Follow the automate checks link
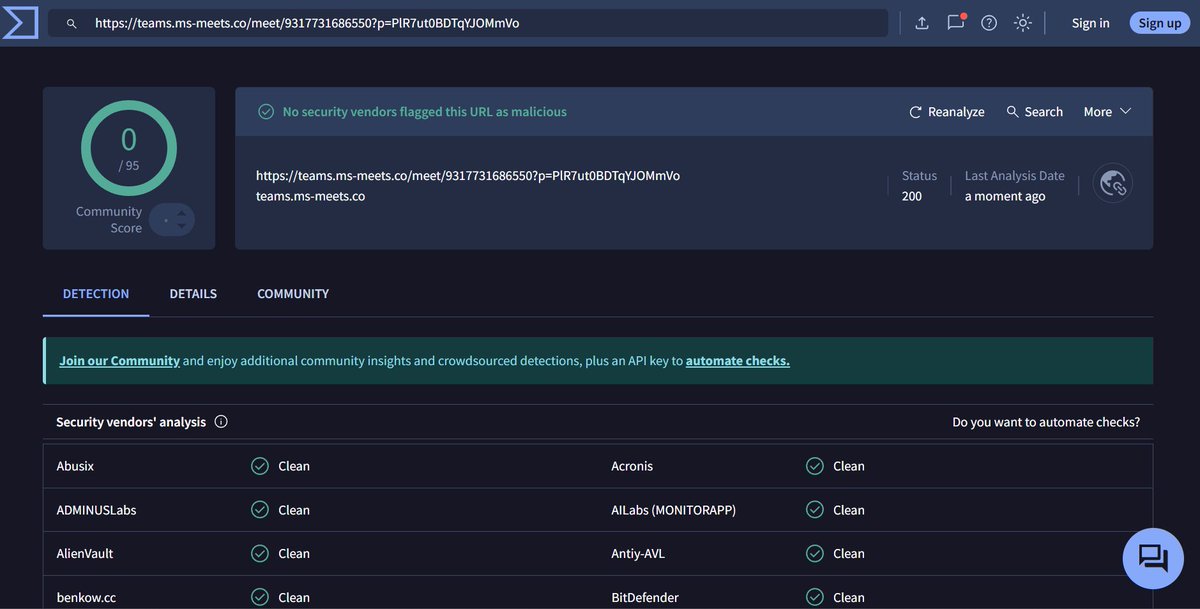The image size is (1200, 609). pos(738,361)
